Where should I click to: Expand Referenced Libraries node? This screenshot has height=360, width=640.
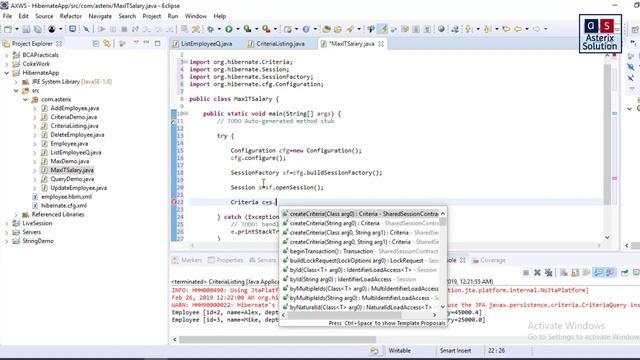(x=16, y=215)
